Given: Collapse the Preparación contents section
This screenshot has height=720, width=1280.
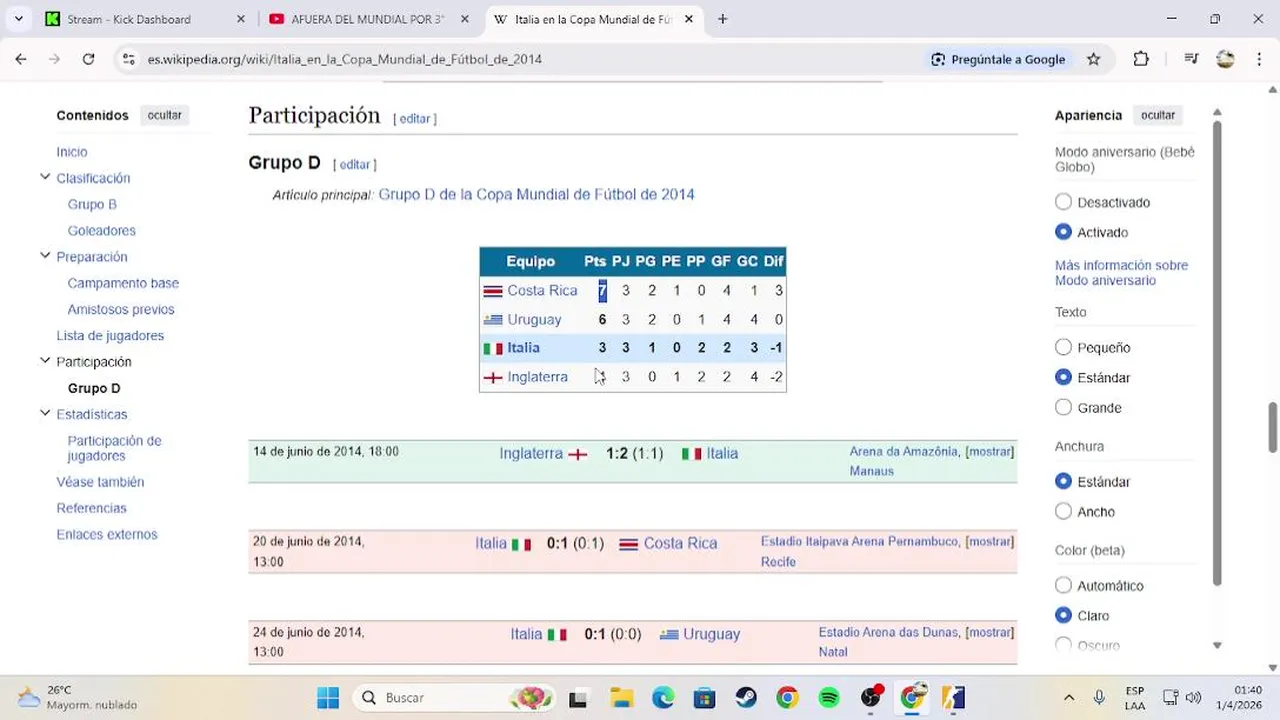Looking at the screenshot, I should [x=45, y=256].
